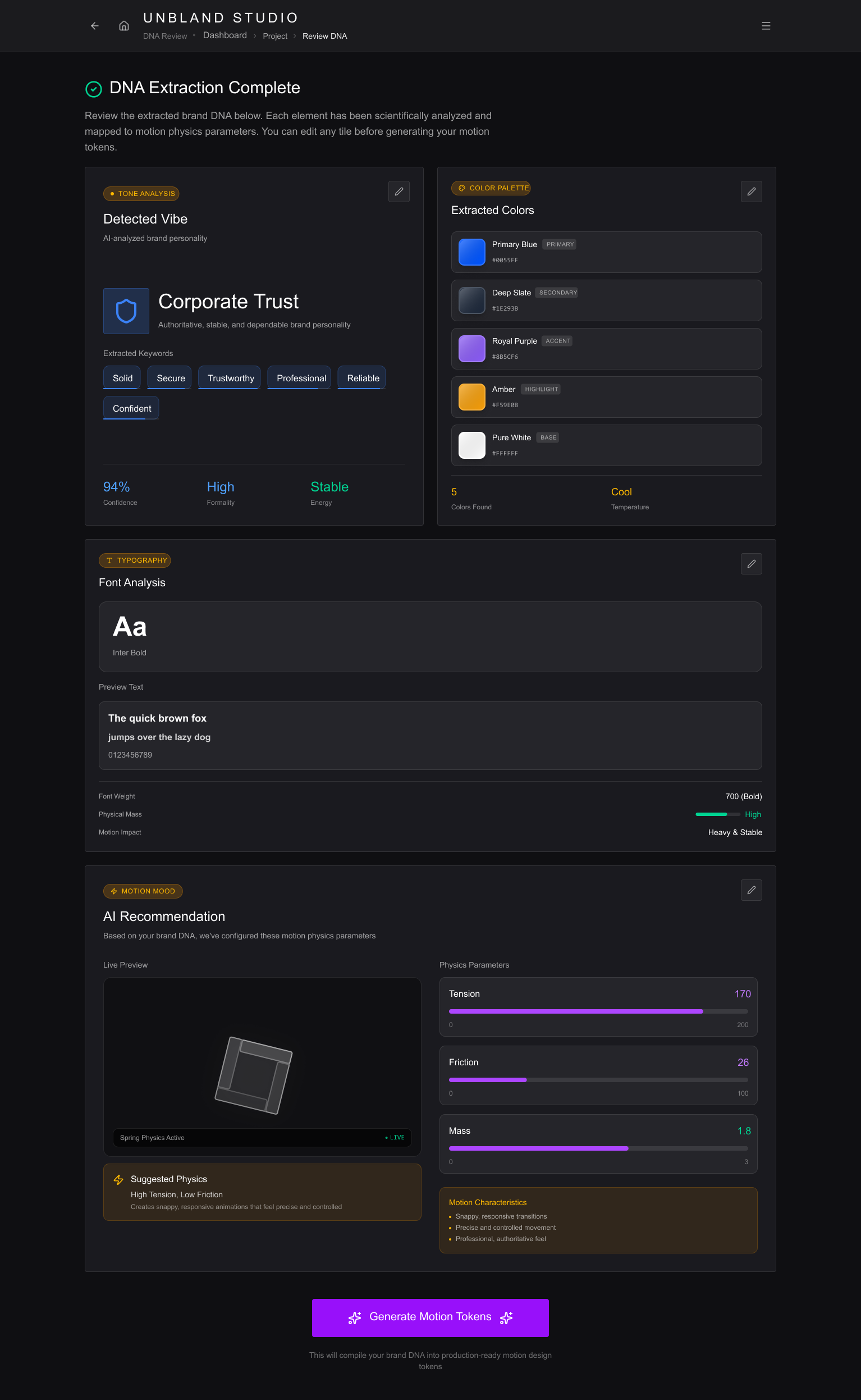861x1400 pixels.
Task: Click the Royal Purple color swatch
Action: pyautogui.click(x=471, y=349)
